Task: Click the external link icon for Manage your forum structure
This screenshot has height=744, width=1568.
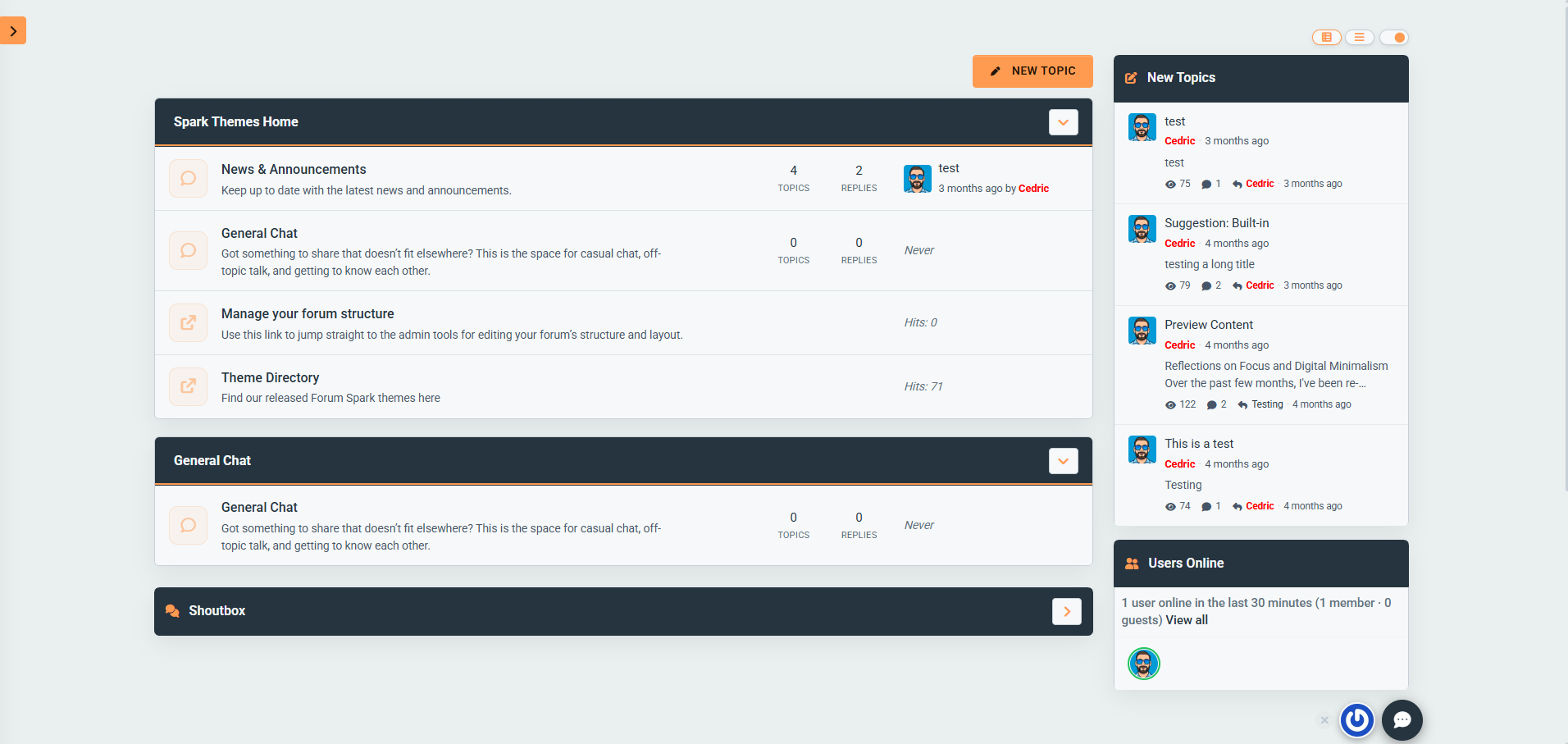Action: [x=188, y=322]
